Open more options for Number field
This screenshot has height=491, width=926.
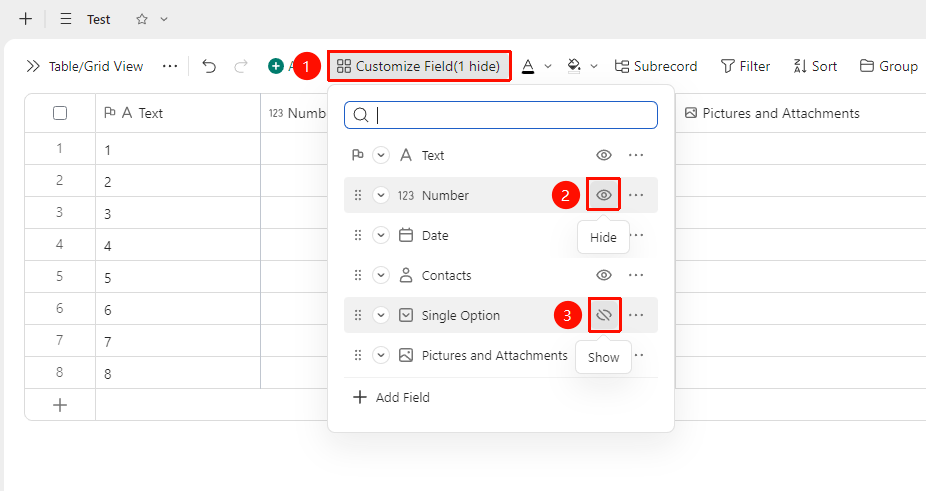636,195
